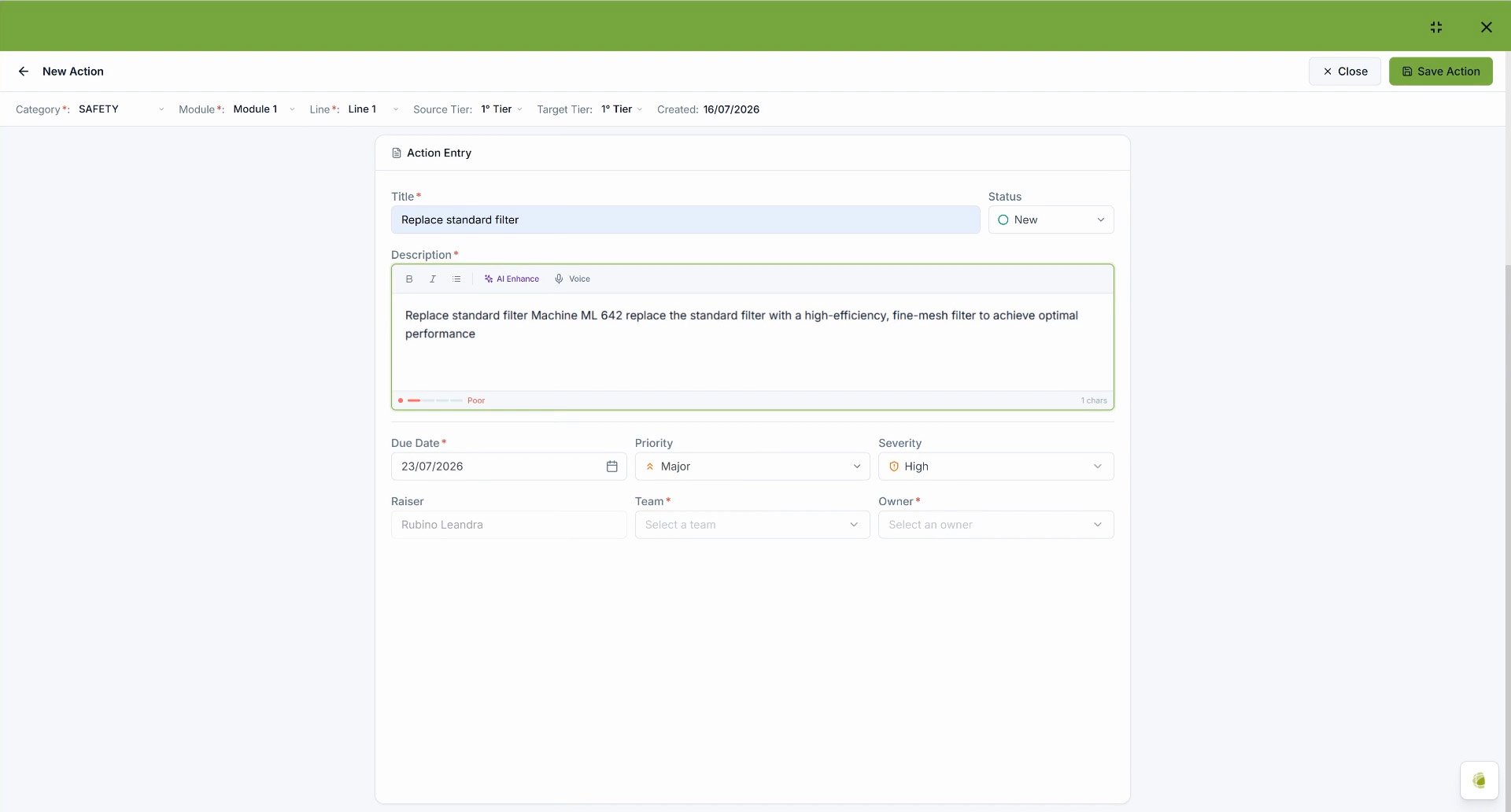Click the Close button
The width and height of the screenshot is (1511, 812).
1345,72
